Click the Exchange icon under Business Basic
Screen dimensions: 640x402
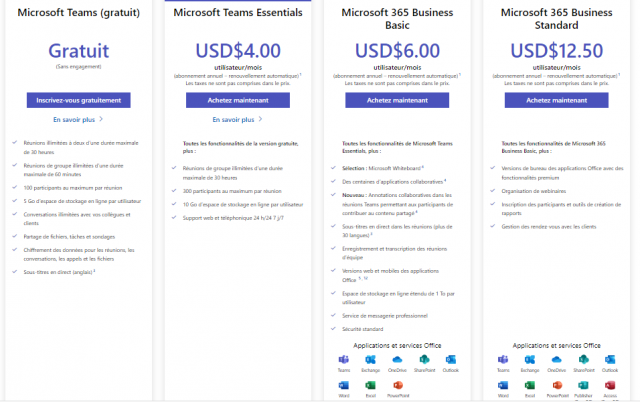[x=370, y=360]
